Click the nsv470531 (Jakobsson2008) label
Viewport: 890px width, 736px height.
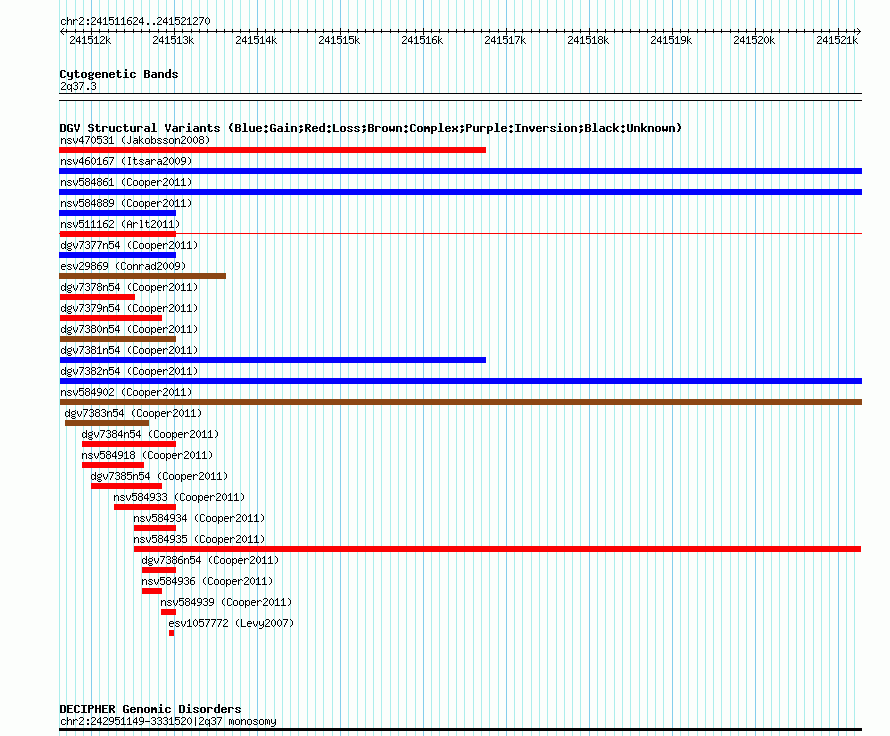point(135,140)
